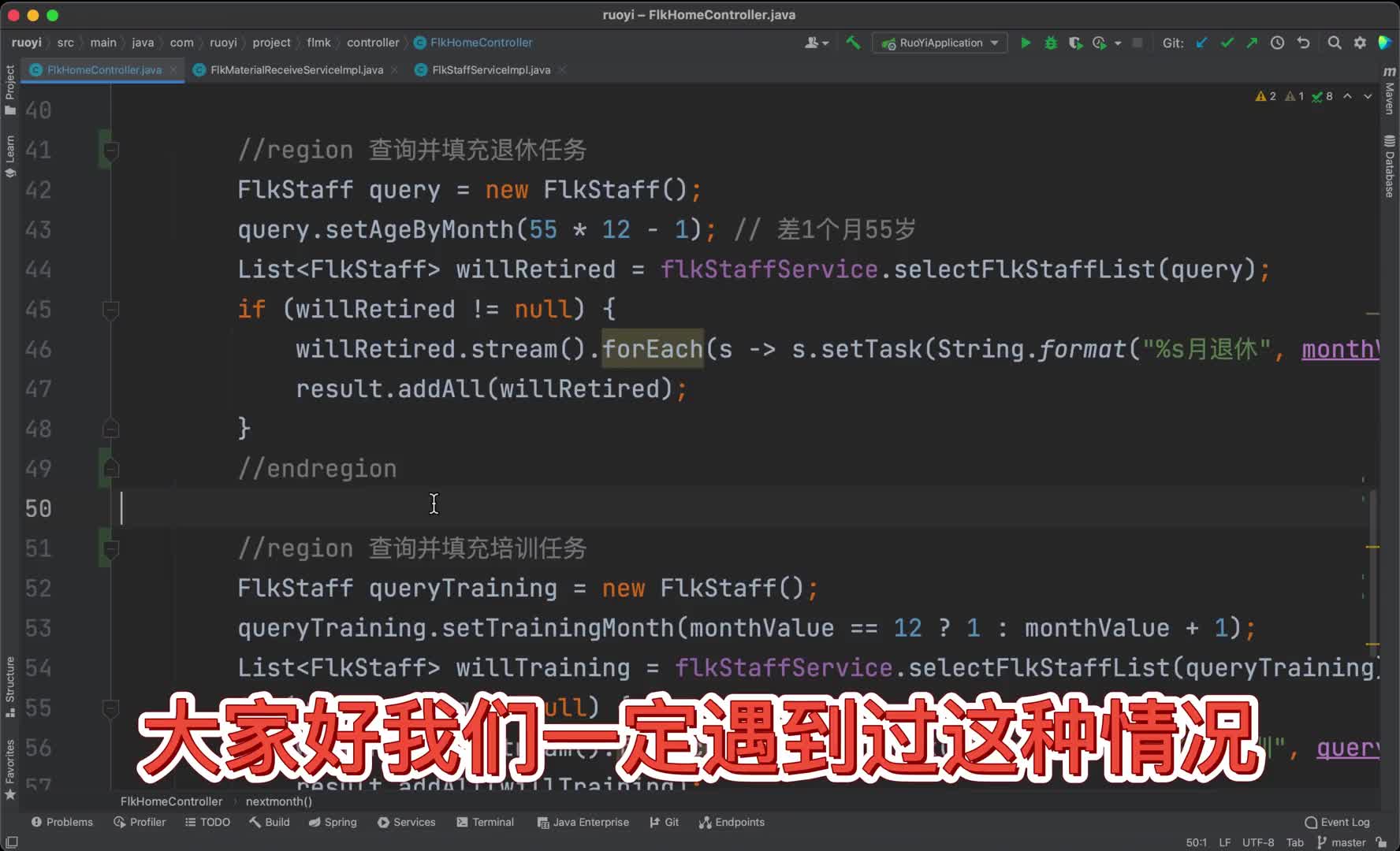Open the Project tool window

[x=10, y=89]
